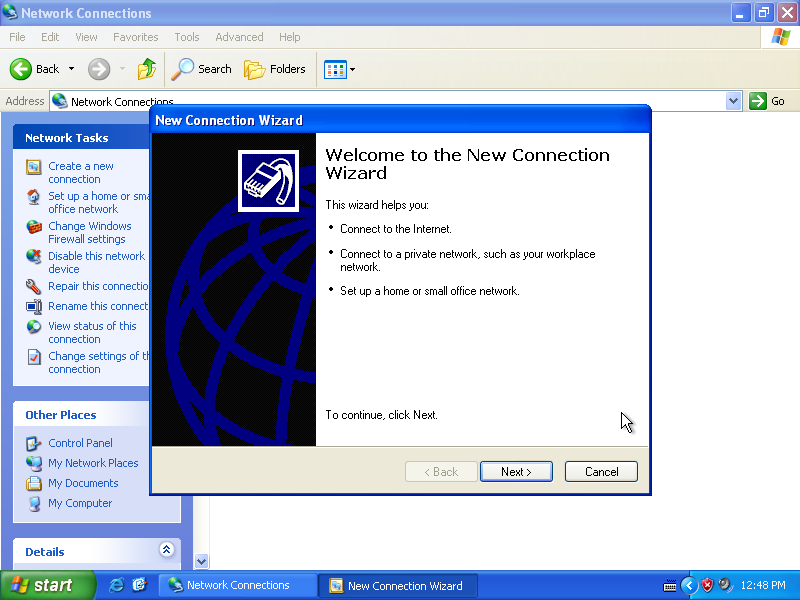Open the Advanced menu

point(239,37)
